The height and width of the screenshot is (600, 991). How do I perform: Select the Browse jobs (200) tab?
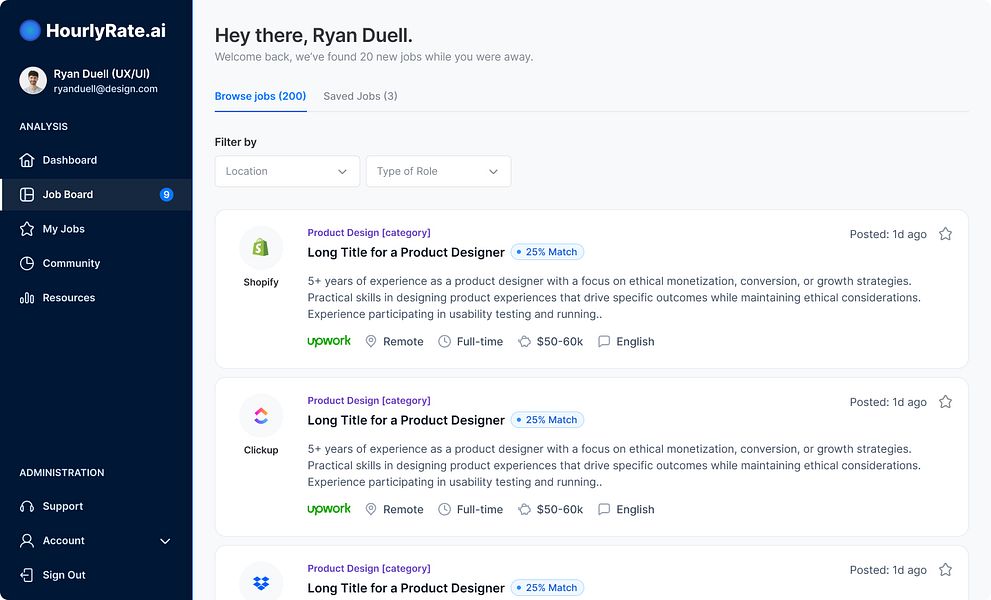pyautogui.click(x=260, y=96)
